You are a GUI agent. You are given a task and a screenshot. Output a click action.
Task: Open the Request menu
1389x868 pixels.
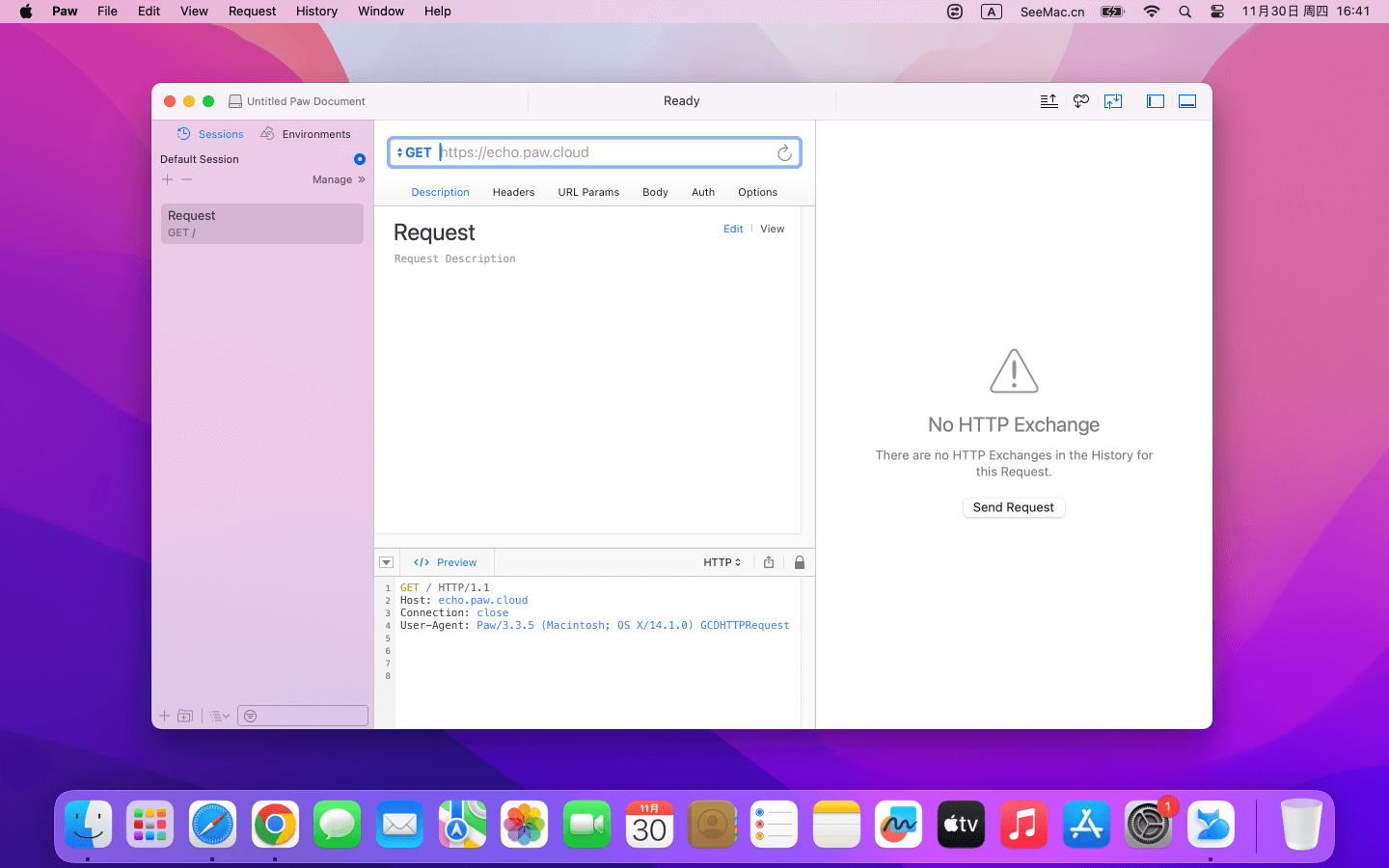252,12
